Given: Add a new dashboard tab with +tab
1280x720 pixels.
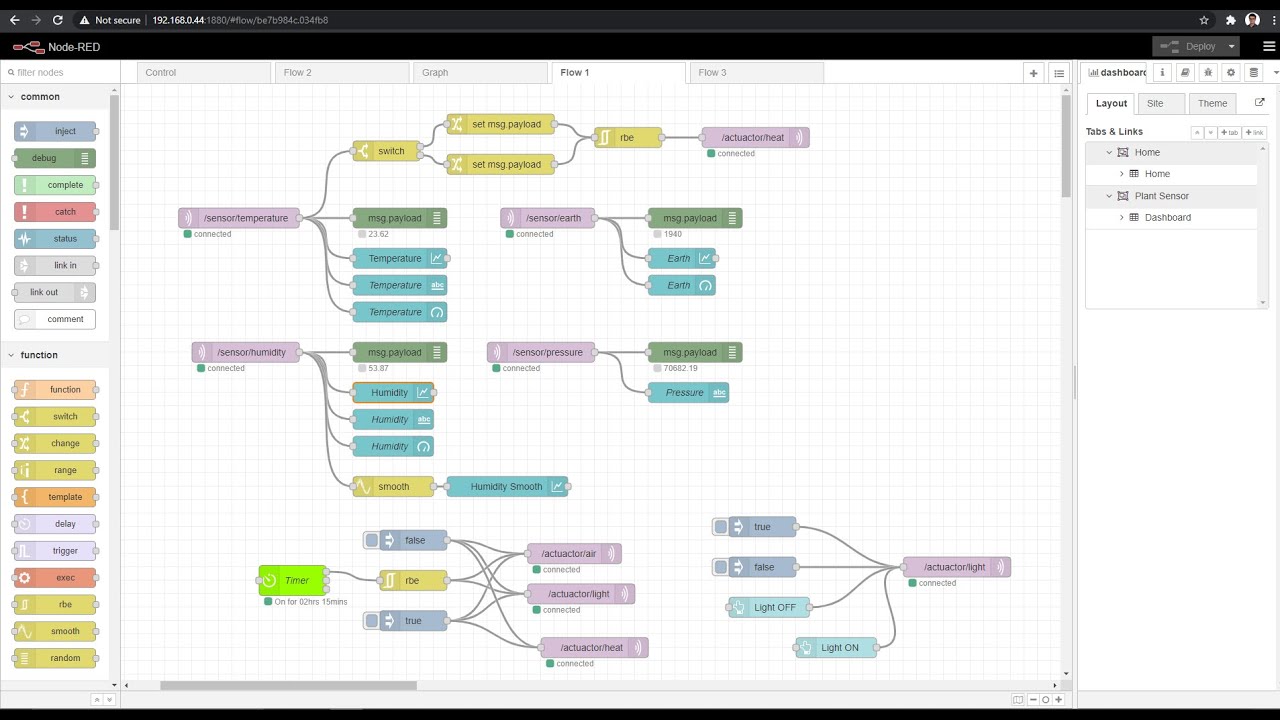Looking at the screenshot, I should [x=1230, y=132].
